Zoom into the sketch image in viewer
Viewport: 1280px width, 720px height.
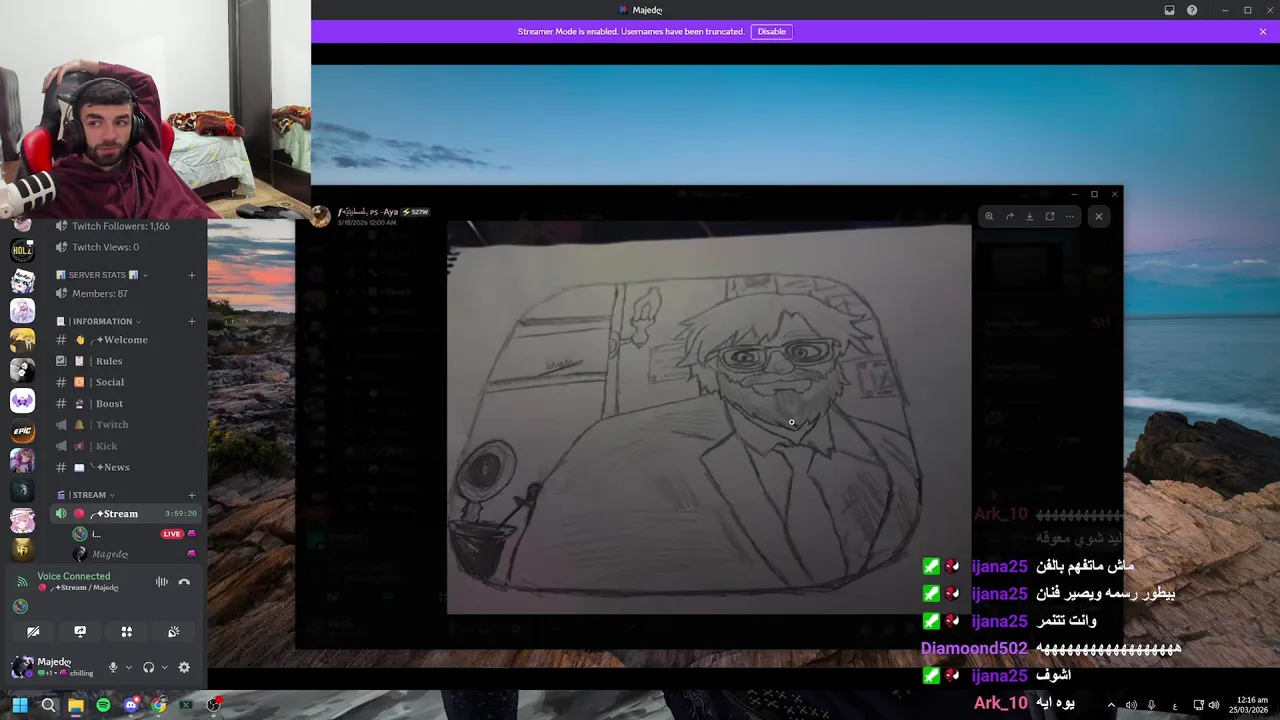point(989,216)
